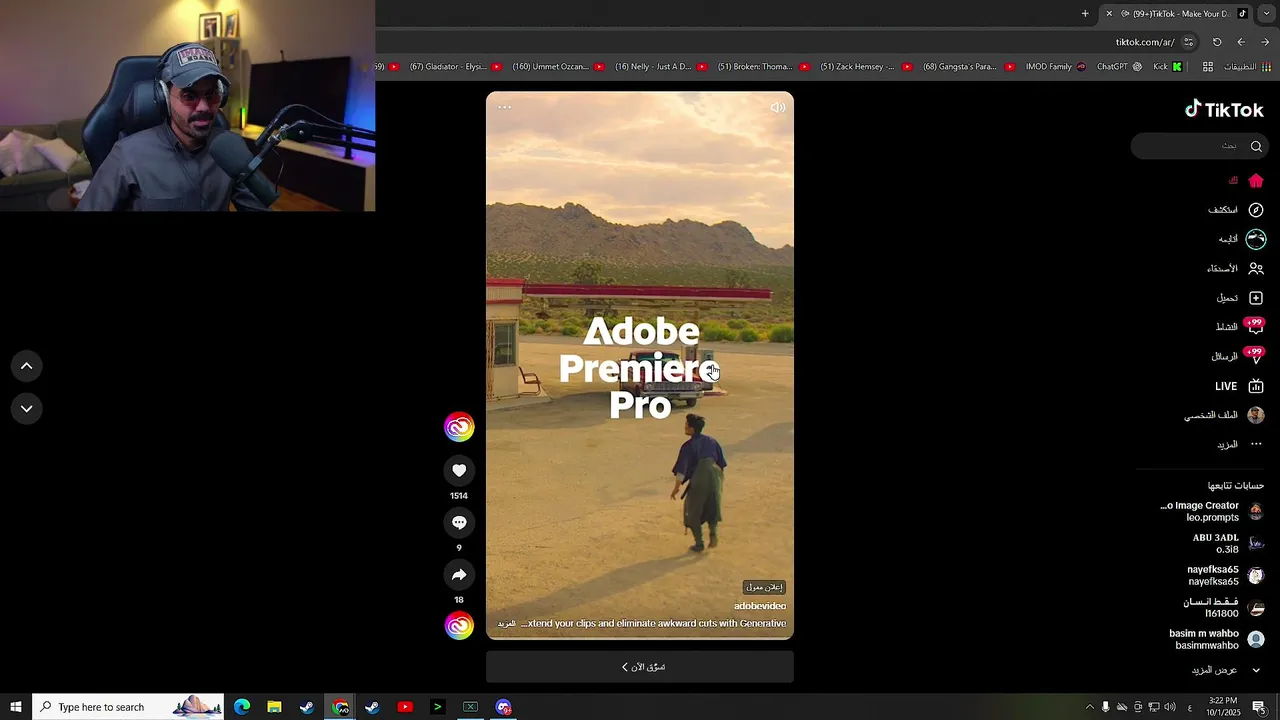Open nayefksa65 followed account
Viewport: 1280px width, 720px height.
pyautogui.click(x=1225, y=576)
